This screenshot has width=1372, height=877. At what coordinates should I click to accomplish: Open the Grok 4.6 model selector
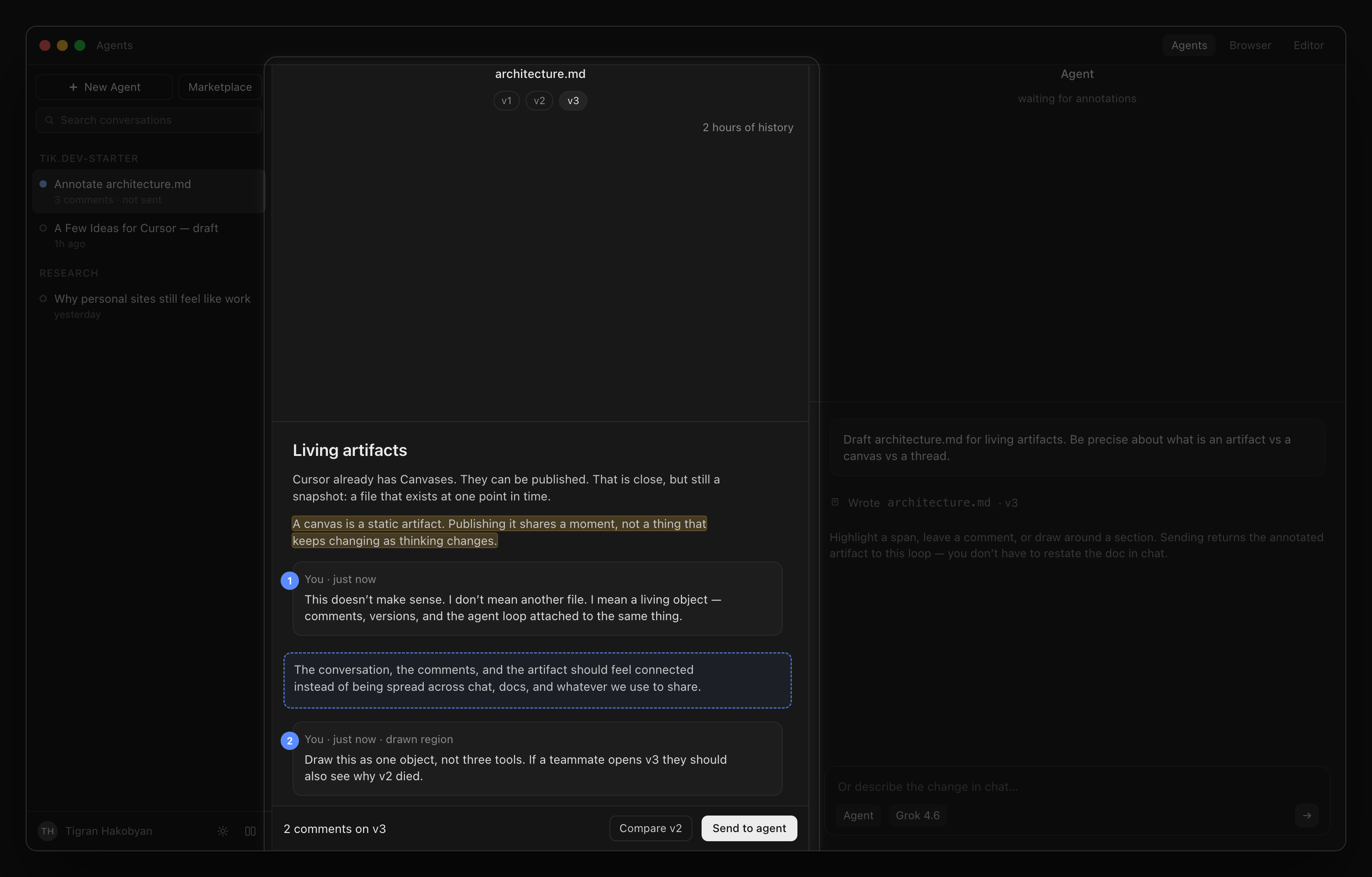tap(917, 816)
